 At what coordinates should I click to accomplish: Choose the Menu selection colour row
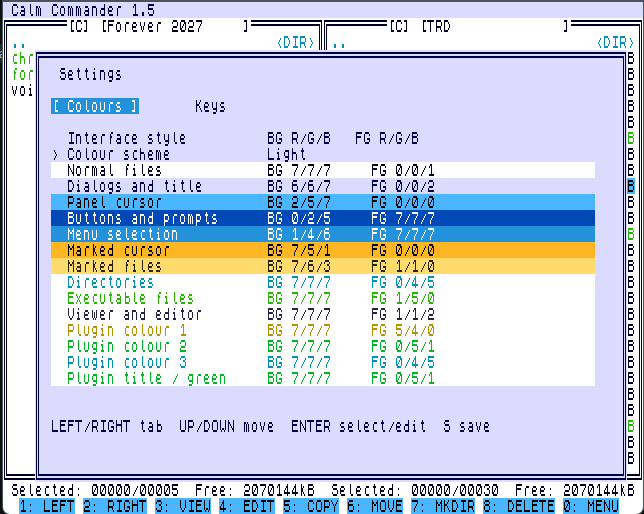tap(323, 234)
